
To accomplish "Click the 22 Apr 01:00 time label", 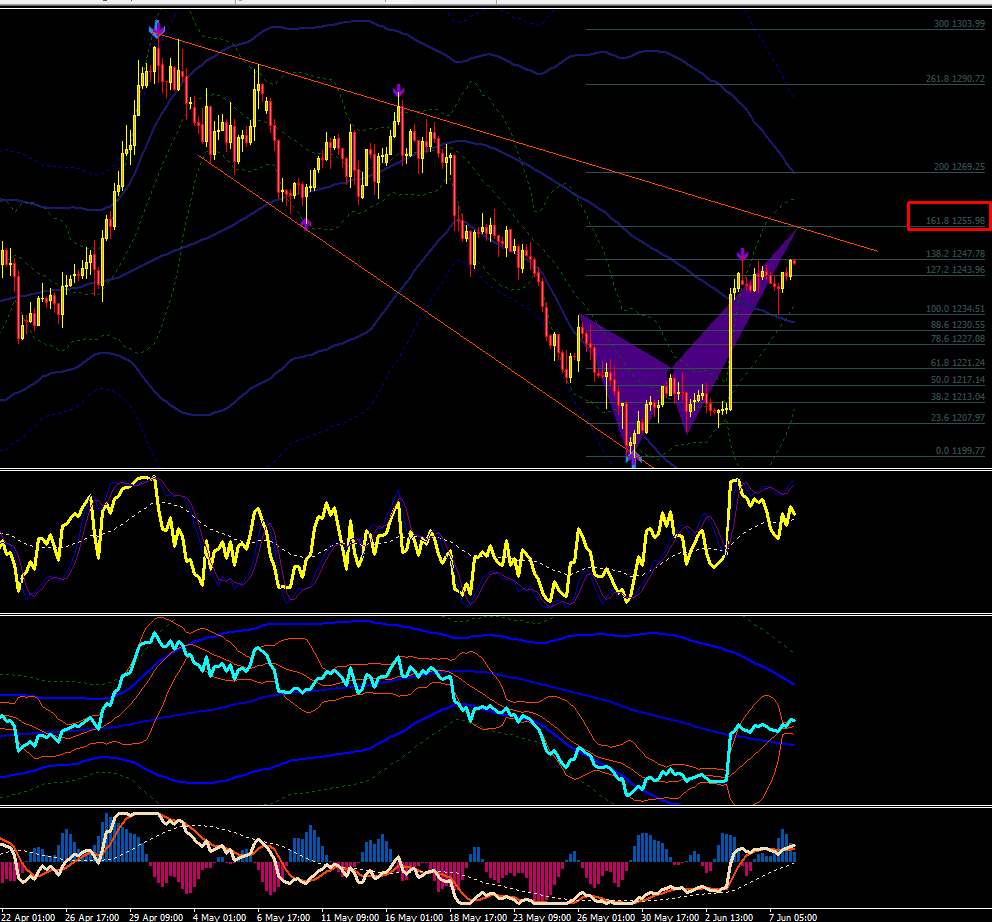I will click(x=28, y=917).
